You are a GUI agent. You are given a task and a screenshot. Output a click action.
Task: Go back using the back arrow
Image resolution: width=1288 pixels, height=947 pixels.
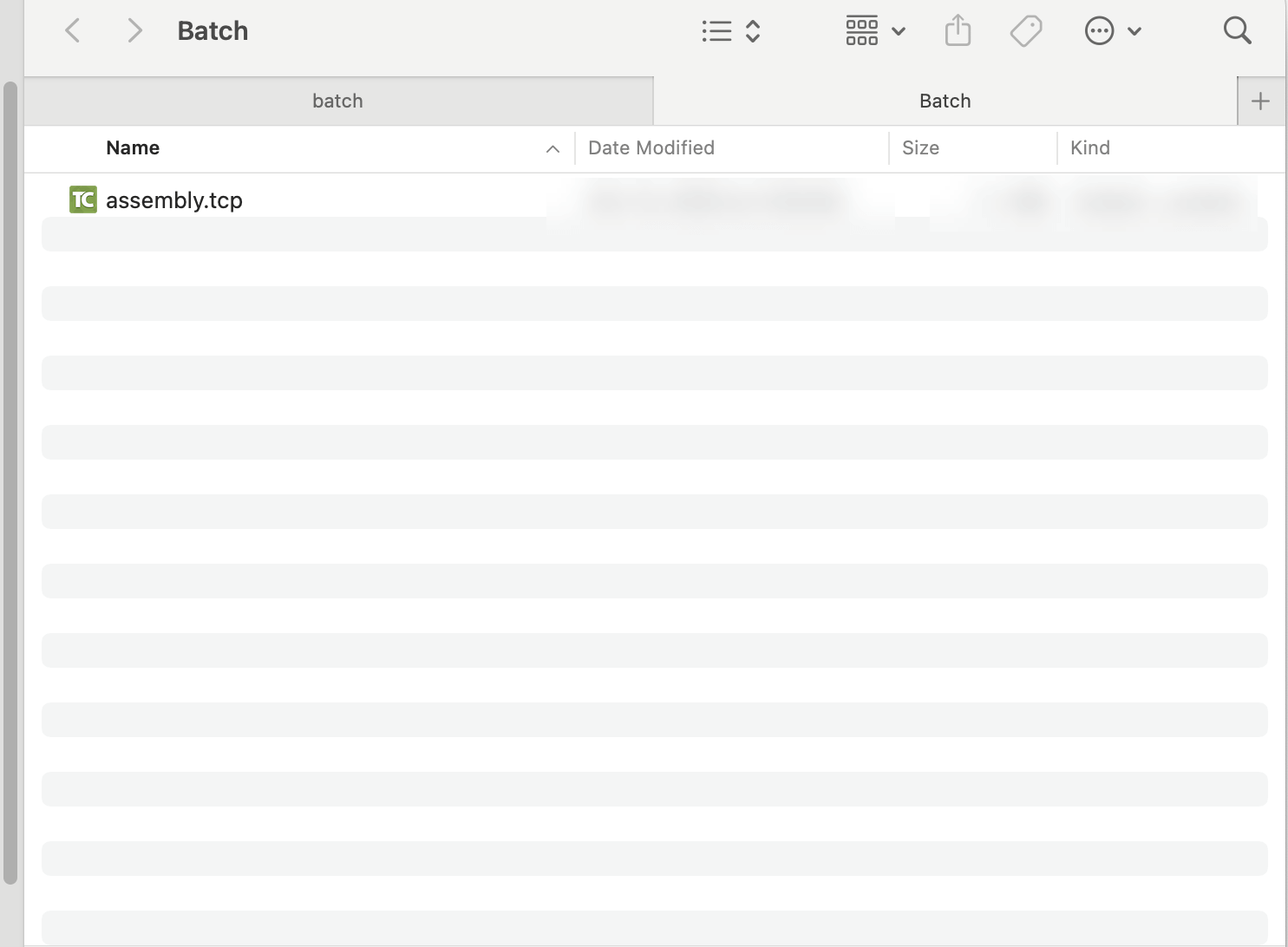(73, 31)
